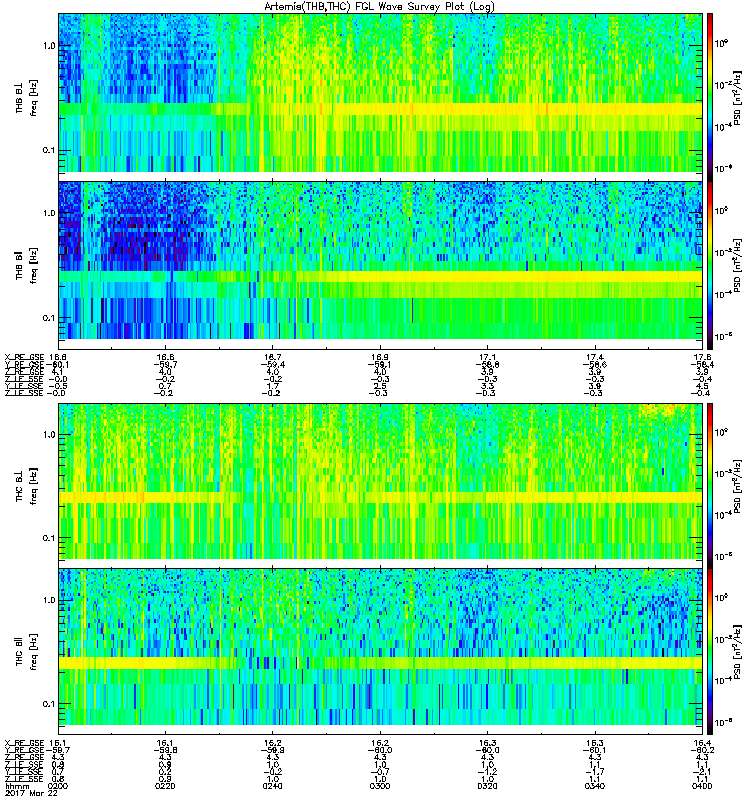Click the '0300' time label
The height and width of the screenshot is (800, 750).
point(380,786)
